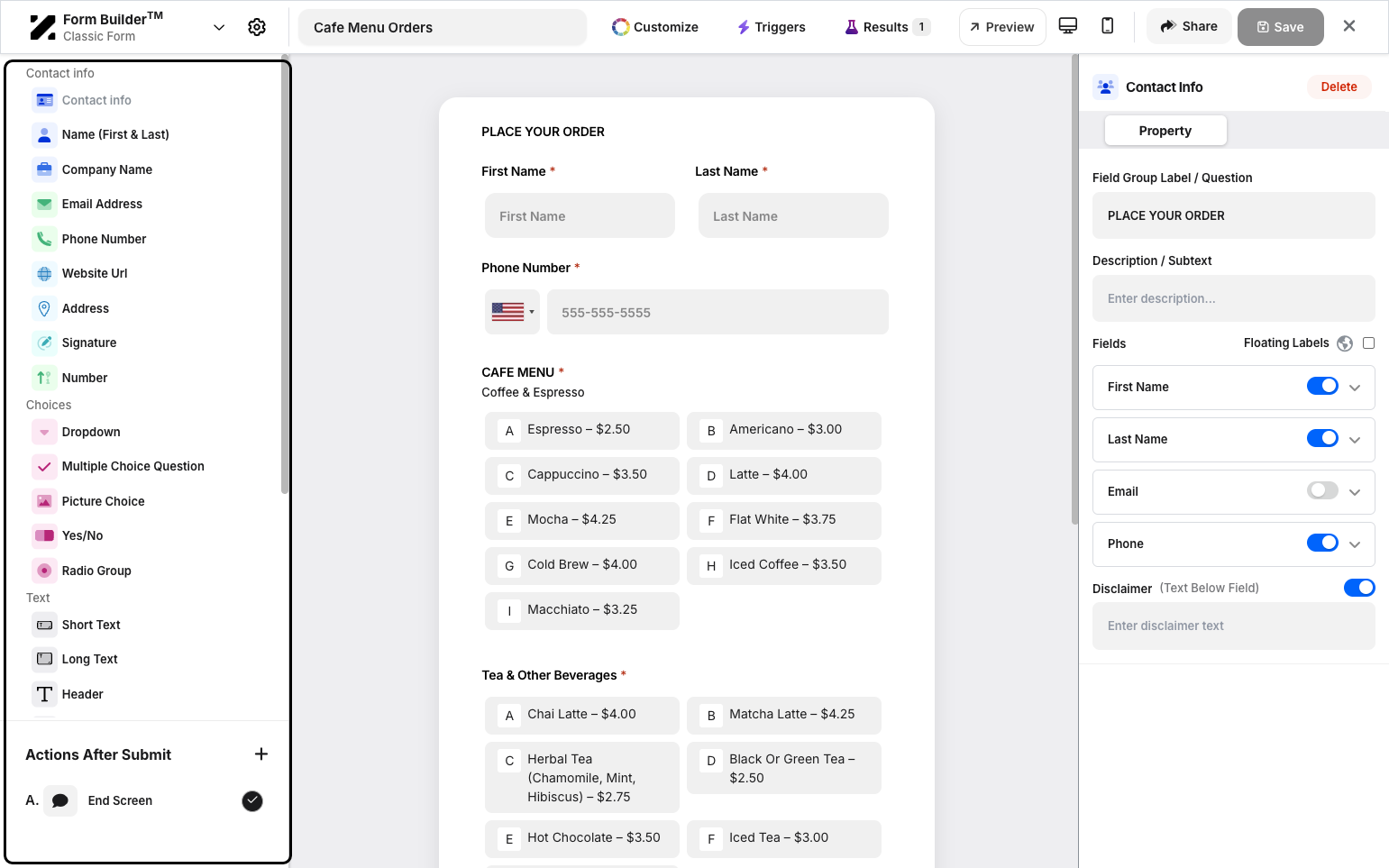The height and width of the screenshot is (868, 1389).
Task: Check the Floating Labels checkbox
Action: [x=1369, y=343]
